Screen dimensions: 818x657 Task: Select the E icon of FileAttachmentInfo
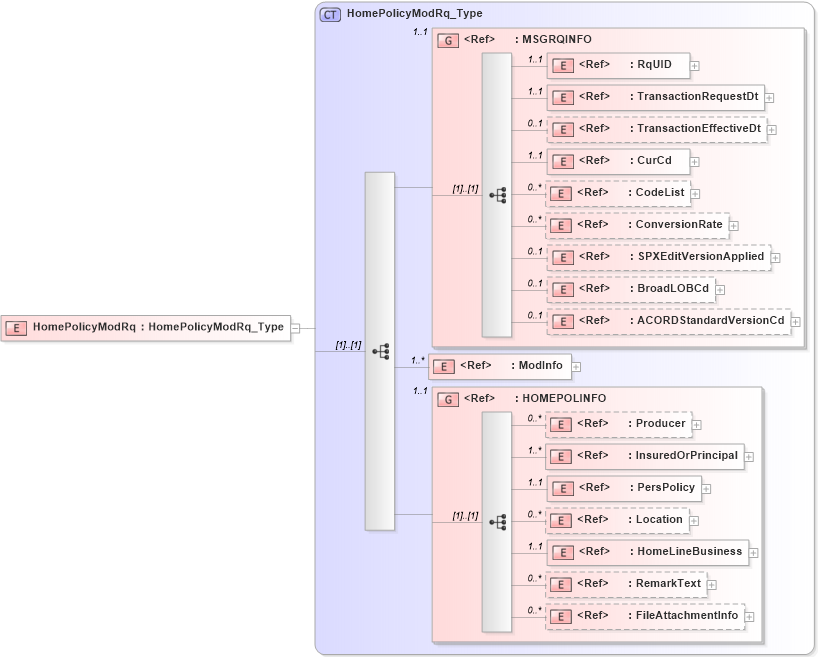click(560, 616)
